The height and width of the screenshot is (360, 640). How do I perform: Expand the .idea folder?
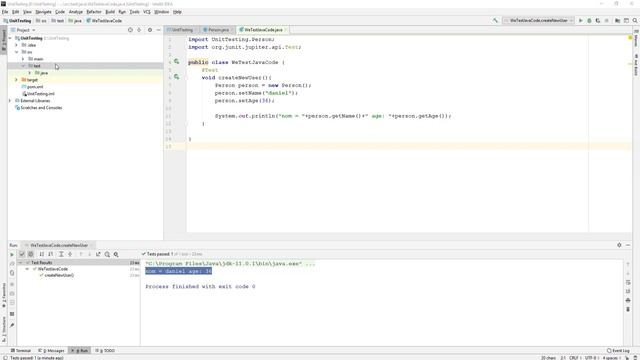pyautogui.click(x=17, y=45)
